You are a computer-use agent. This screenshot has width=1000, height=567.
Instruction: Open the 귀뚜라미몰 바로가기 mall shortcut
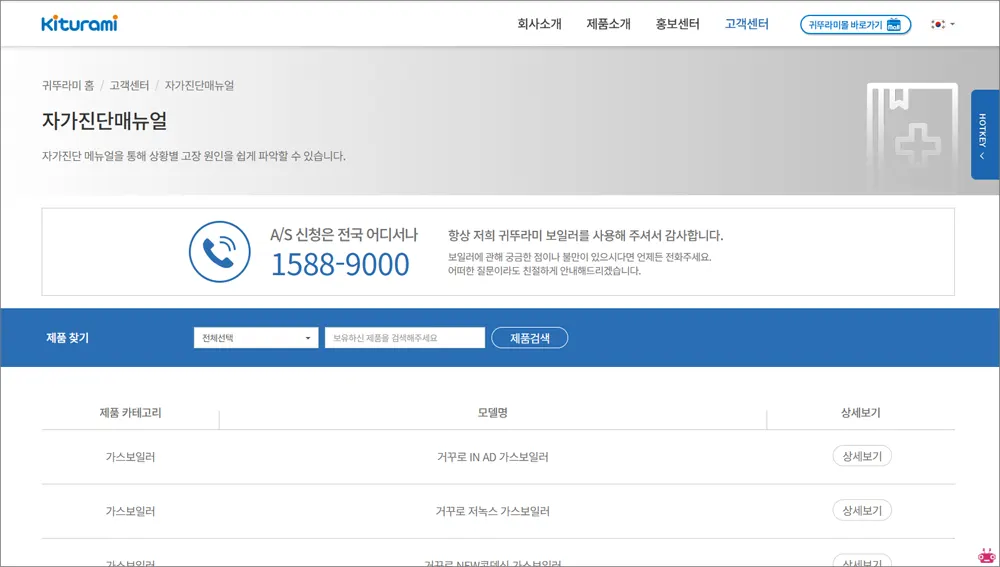[x=855, y=24]
